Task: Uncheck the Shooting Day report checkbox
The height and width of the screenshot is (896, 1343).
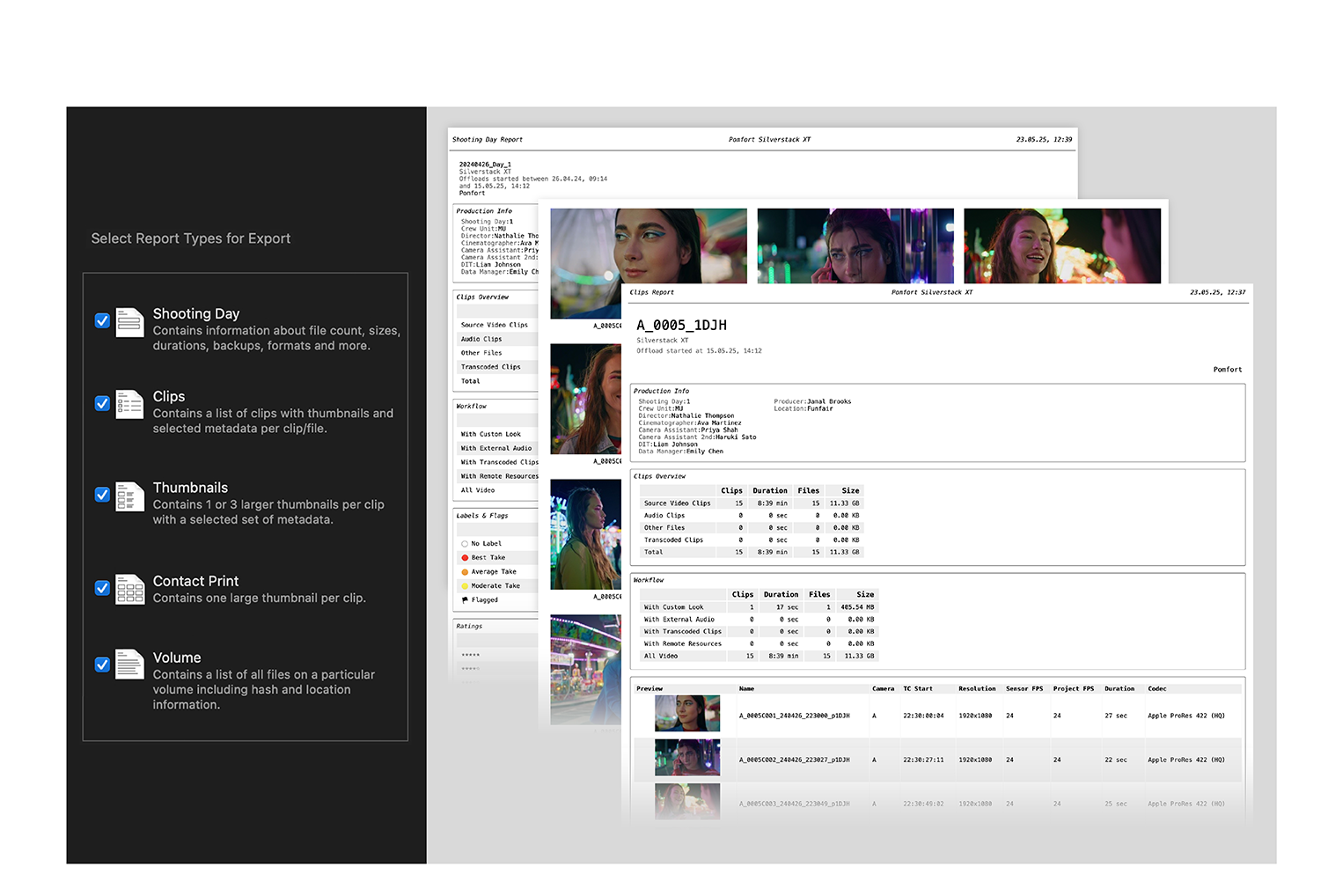Action: [102, 320]
